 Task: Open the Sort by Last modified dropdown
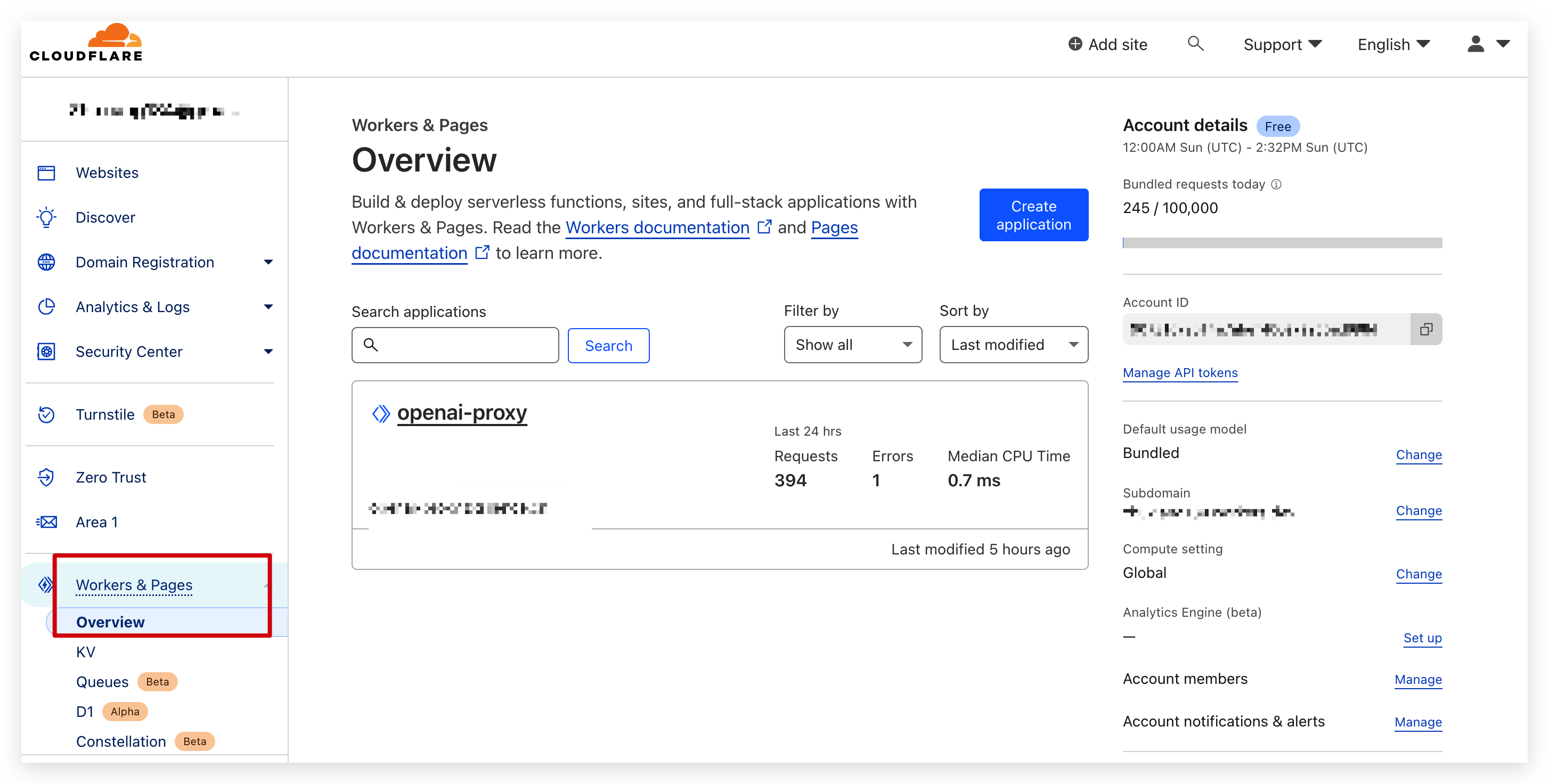(1014, 345)
